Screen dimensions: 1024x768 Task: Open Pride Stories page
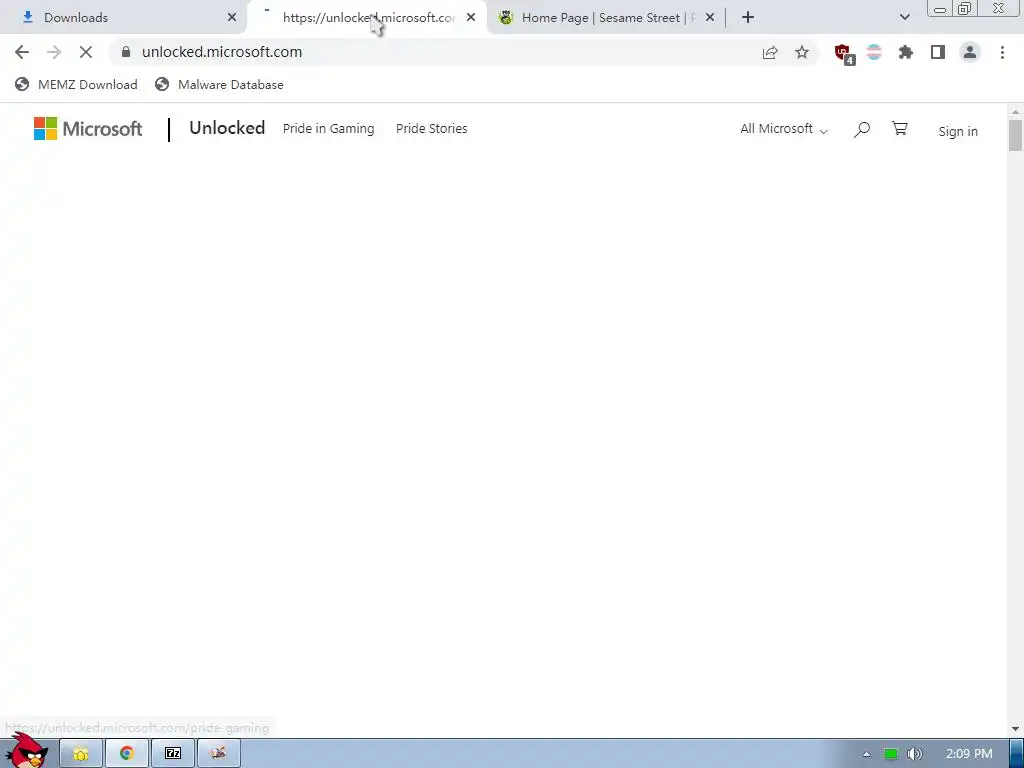pos(432,129)
